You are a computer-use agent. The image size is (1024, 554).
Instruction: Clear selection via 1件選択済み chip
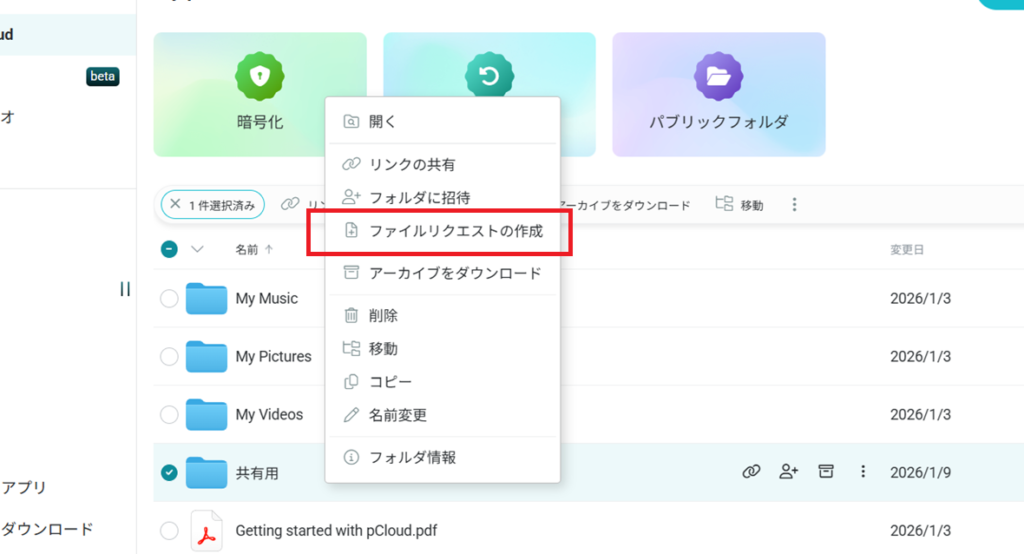176,205
